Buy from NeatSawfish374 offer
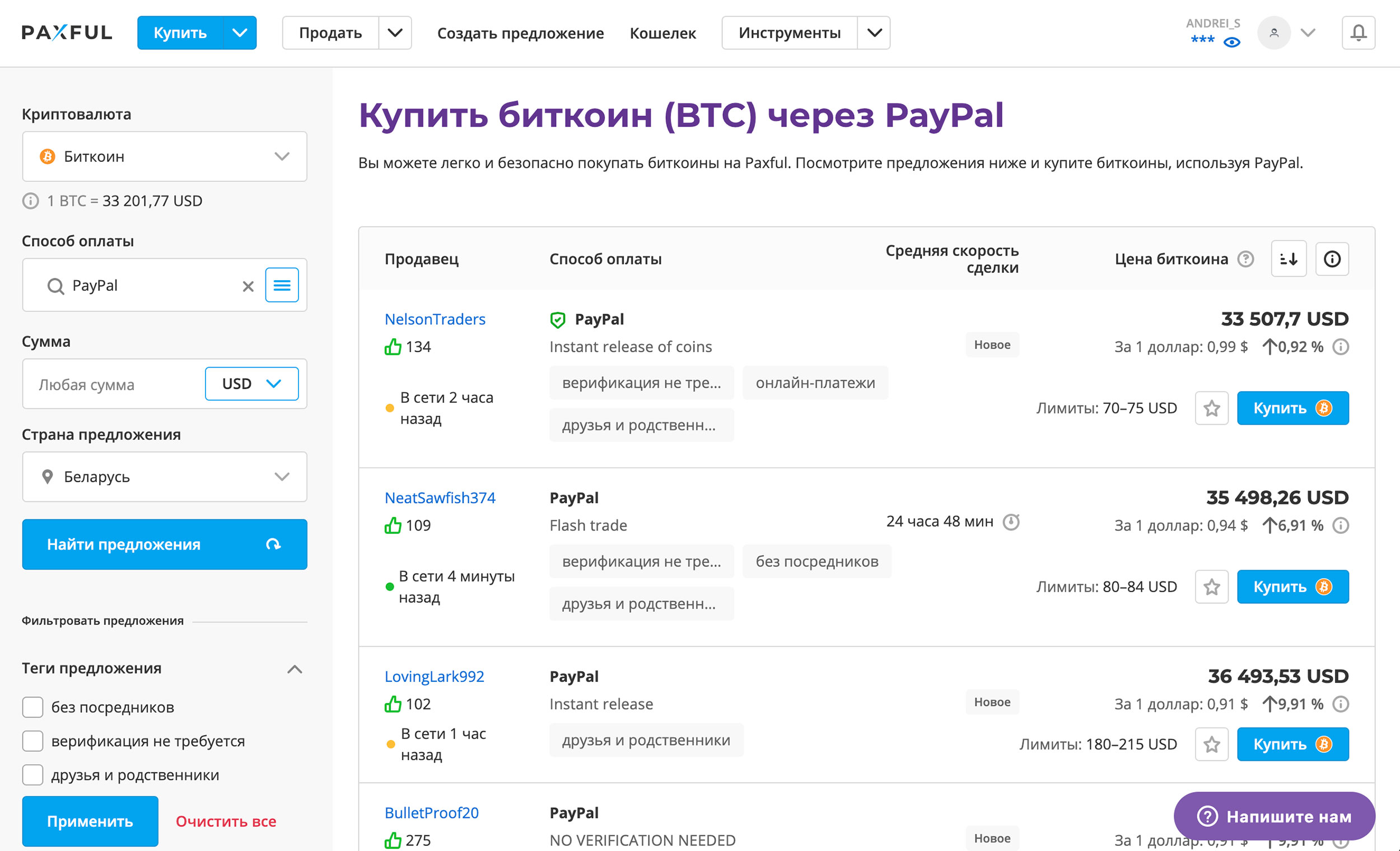This screenshot has height=851, width=1400. click(1292, 586)
